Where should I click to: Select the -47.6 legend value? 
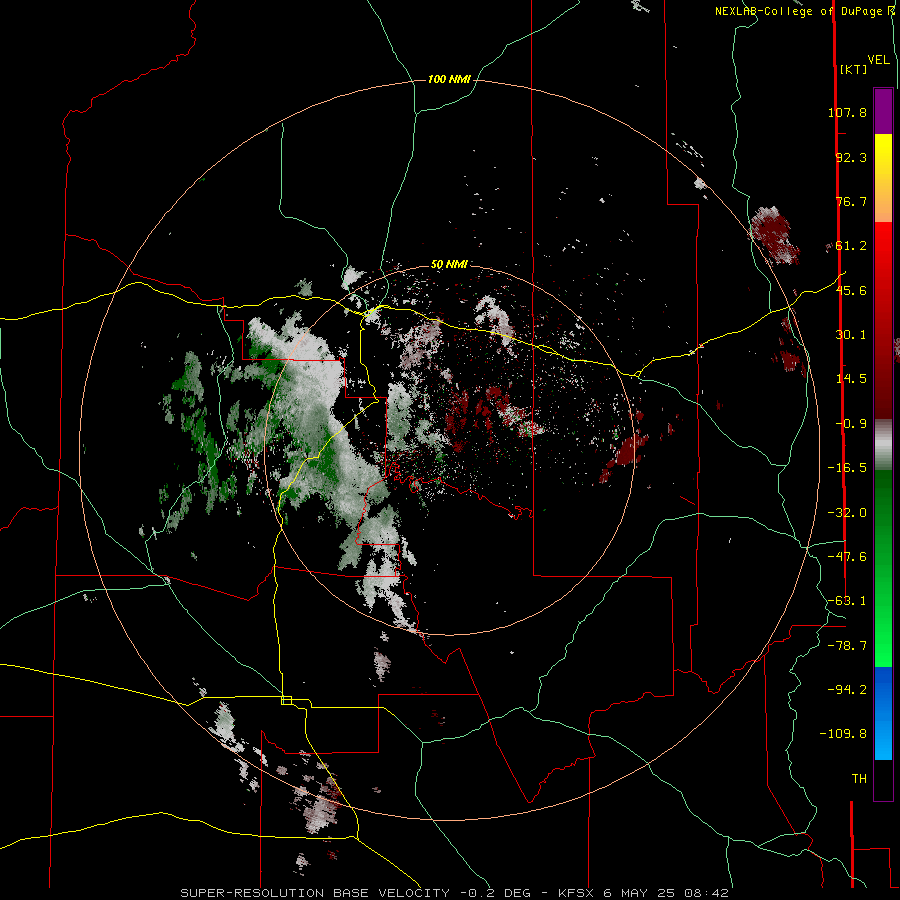pyautogui.click(x=847, y=557)
